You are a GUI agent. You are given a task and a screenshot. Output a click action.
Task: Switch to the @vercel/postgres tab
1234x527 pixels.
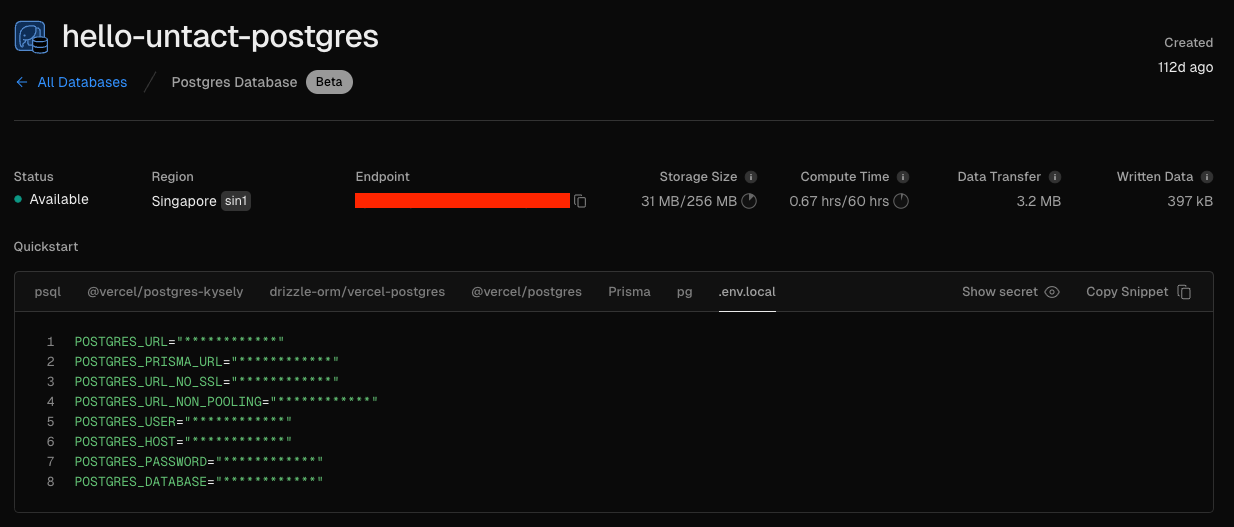(526, 292)
